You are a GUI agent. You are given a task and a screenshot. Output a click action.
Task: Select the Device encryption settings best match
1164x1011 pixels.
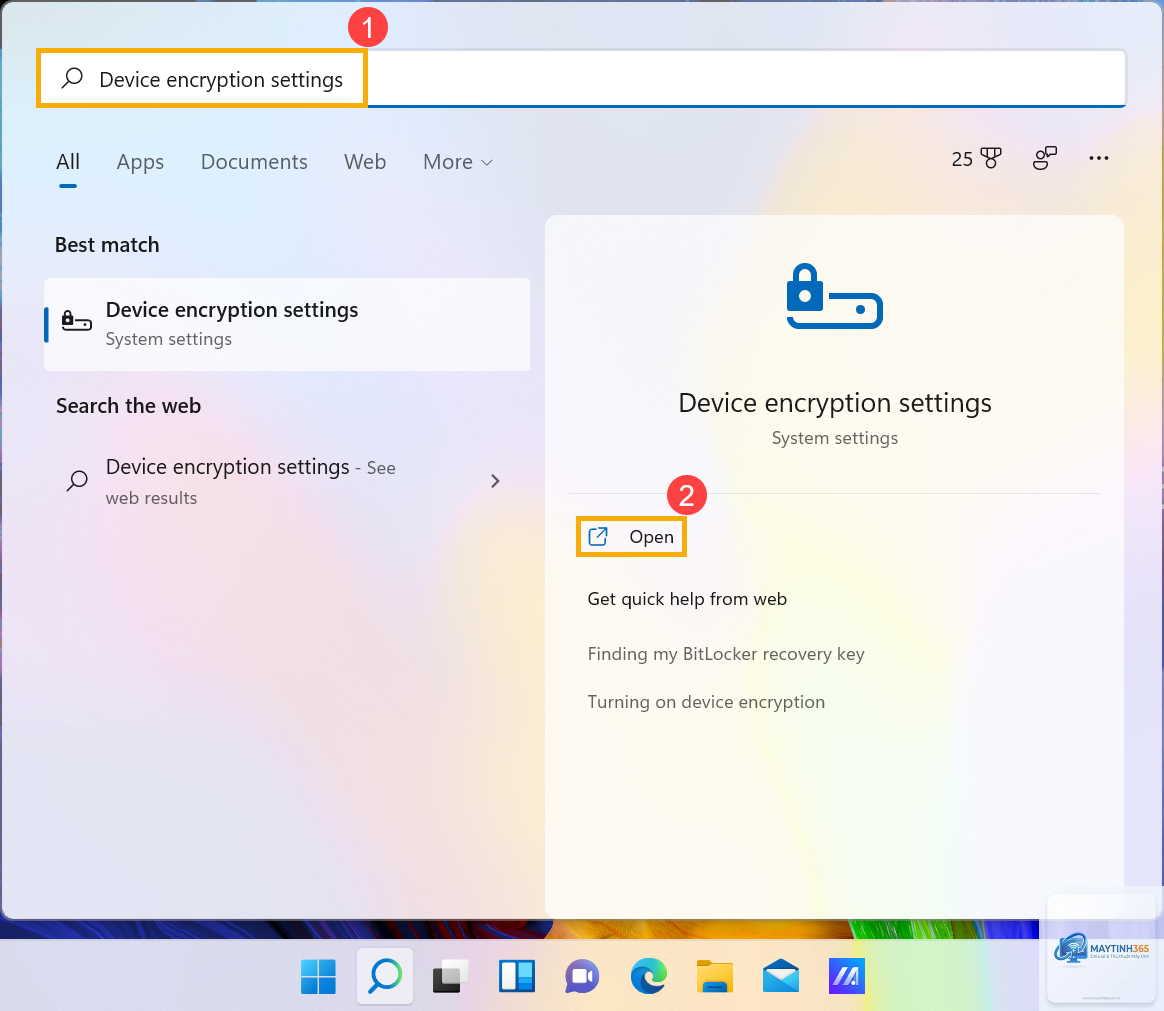point(287,324)
